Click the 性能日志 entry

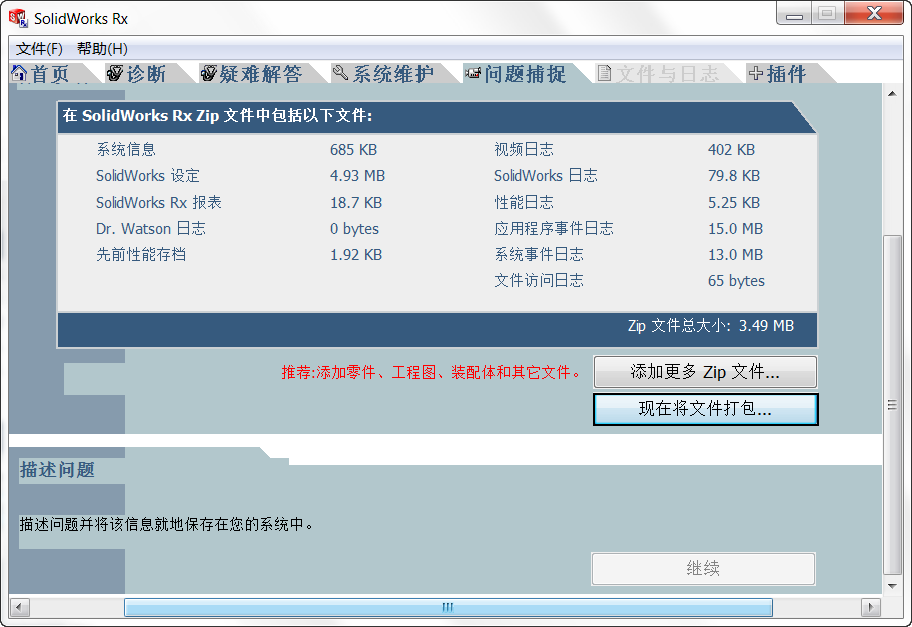524,202
